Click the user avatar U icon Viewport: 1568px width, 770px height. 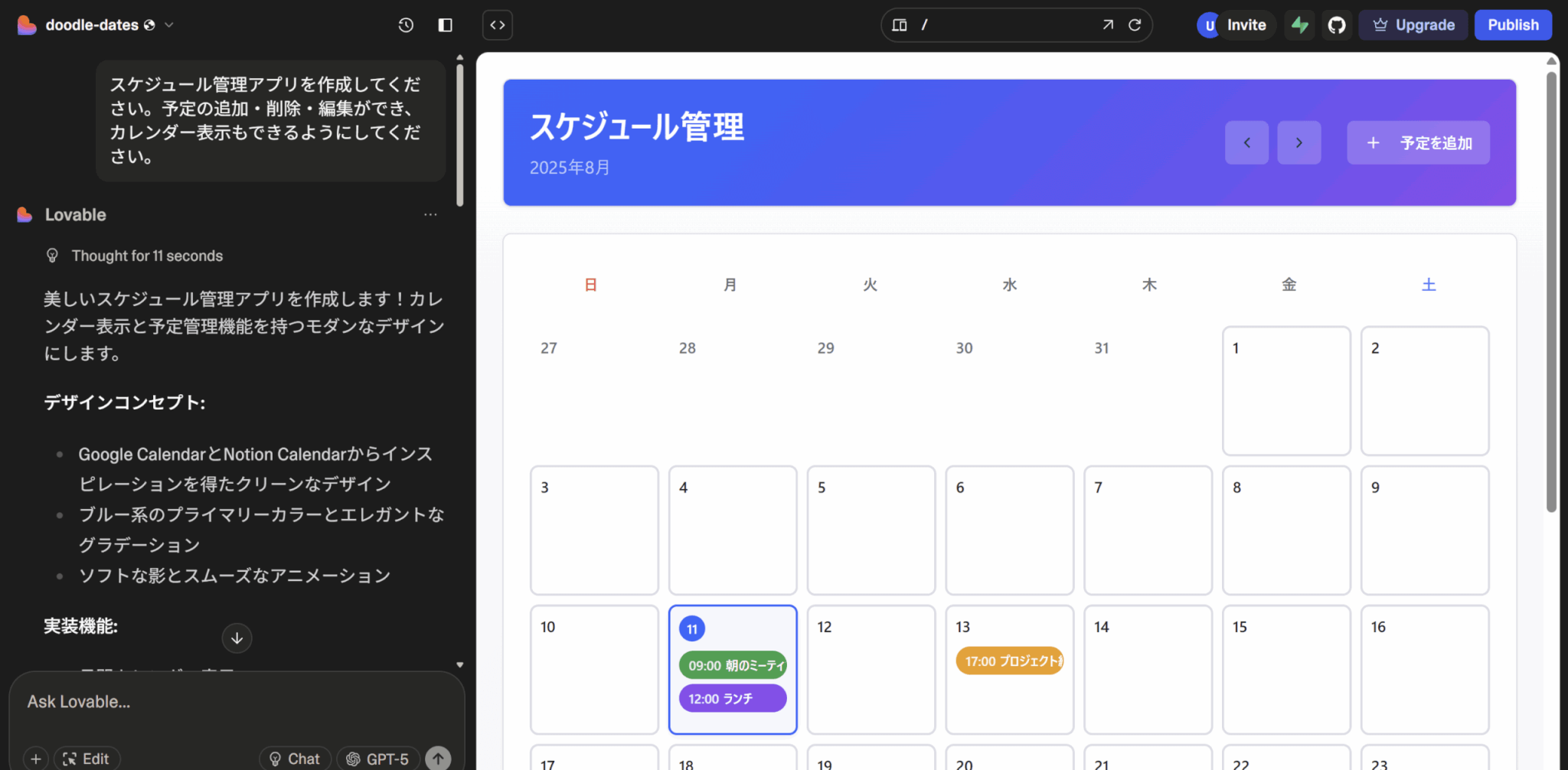click(1209, 25)
